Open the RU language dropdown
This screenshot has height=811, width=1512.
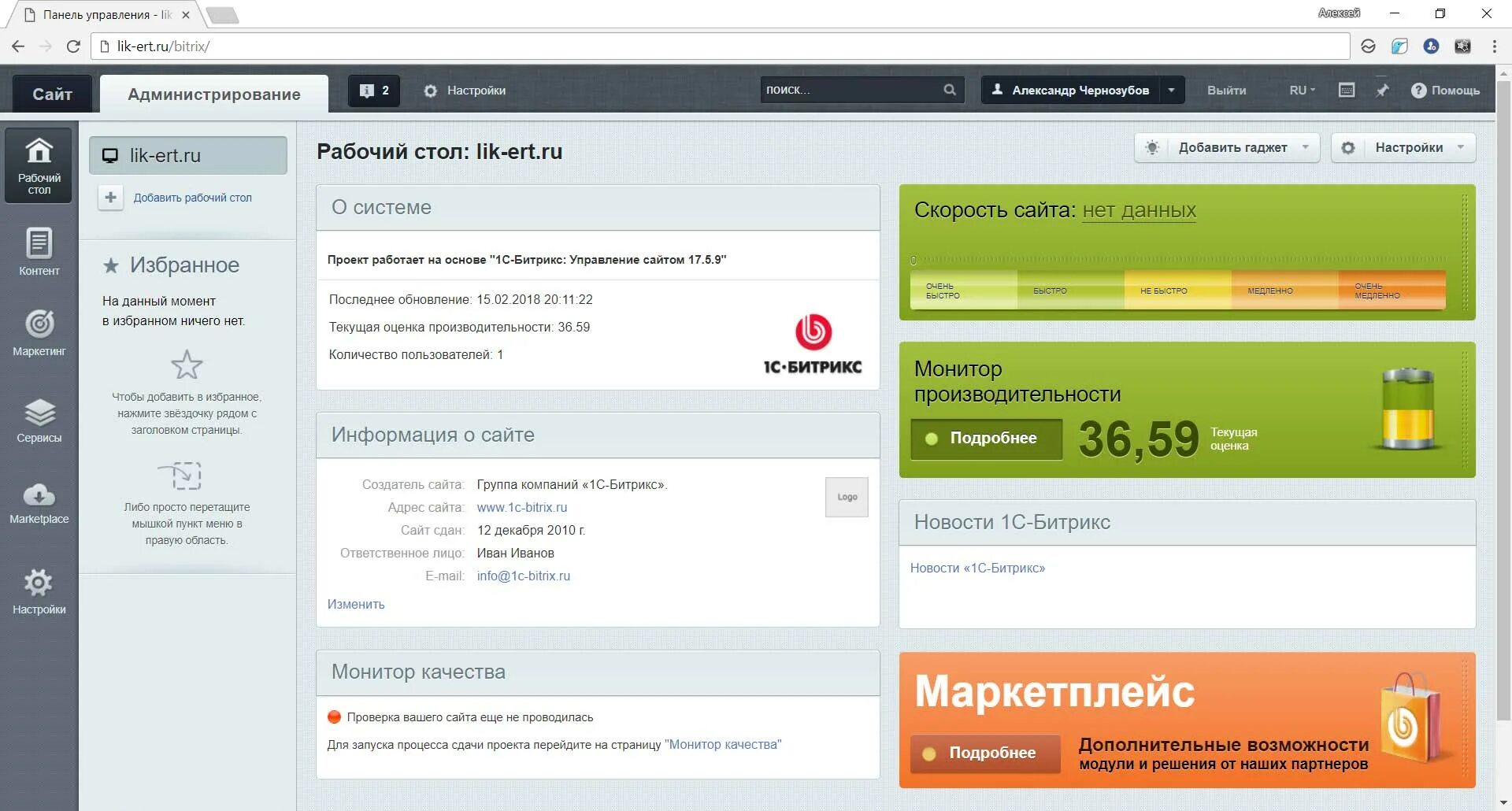coord(1303,91)
